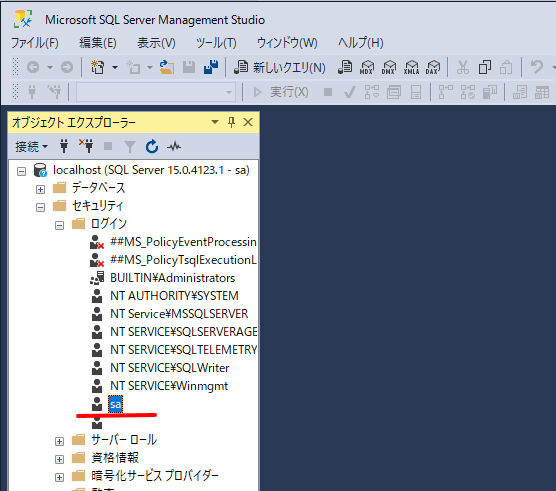
Task: Collapse the セキュリティ folder node
Action: point(40,207)
